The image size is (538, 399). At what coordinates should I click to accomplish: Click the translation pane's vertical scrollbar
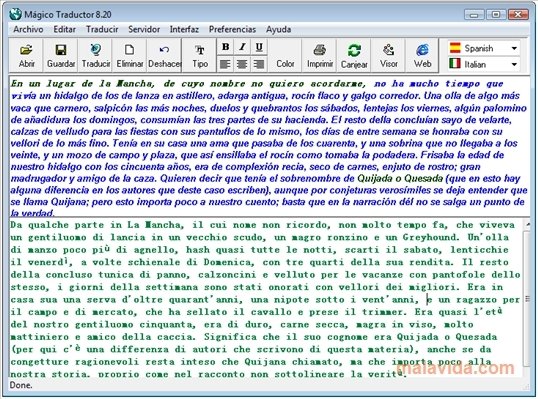[x=527, y=298]
